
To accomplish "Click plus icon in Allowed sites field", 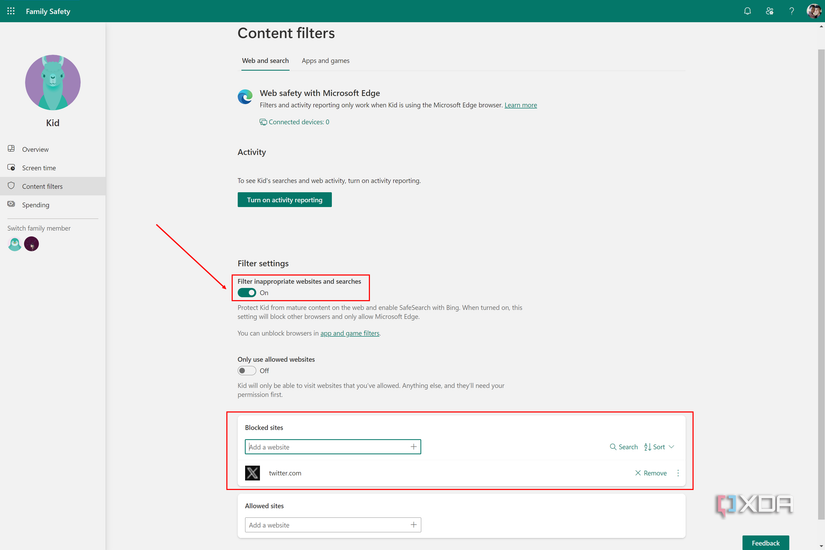I will click(x=414, y=525).
